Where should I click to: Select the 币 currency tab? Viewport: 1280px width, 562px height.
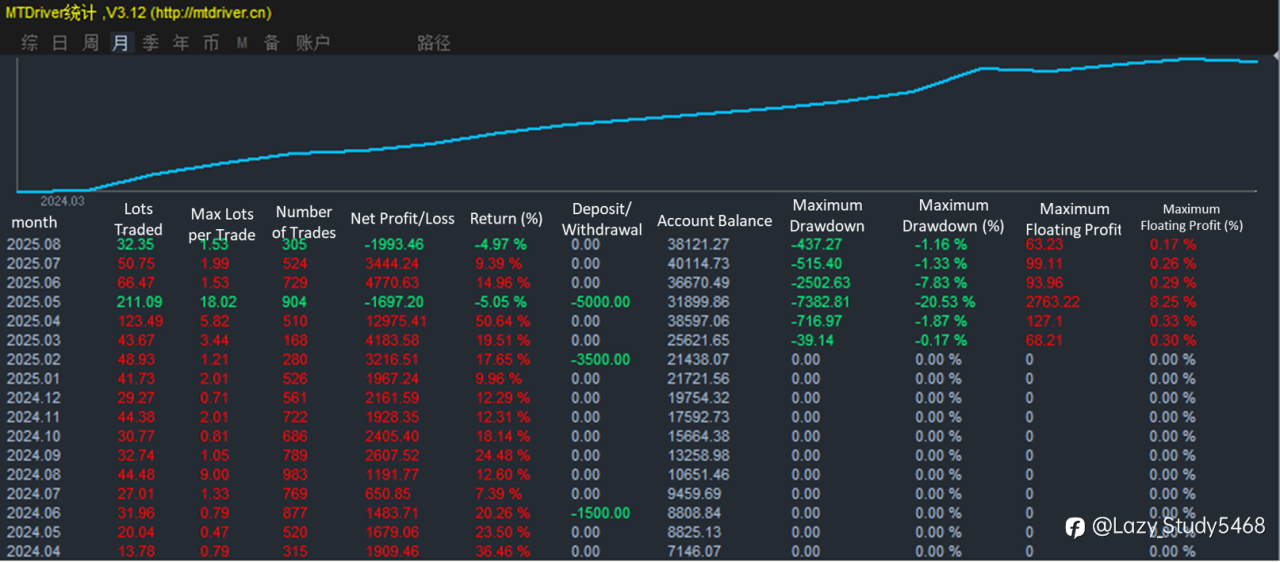[211, 43]
